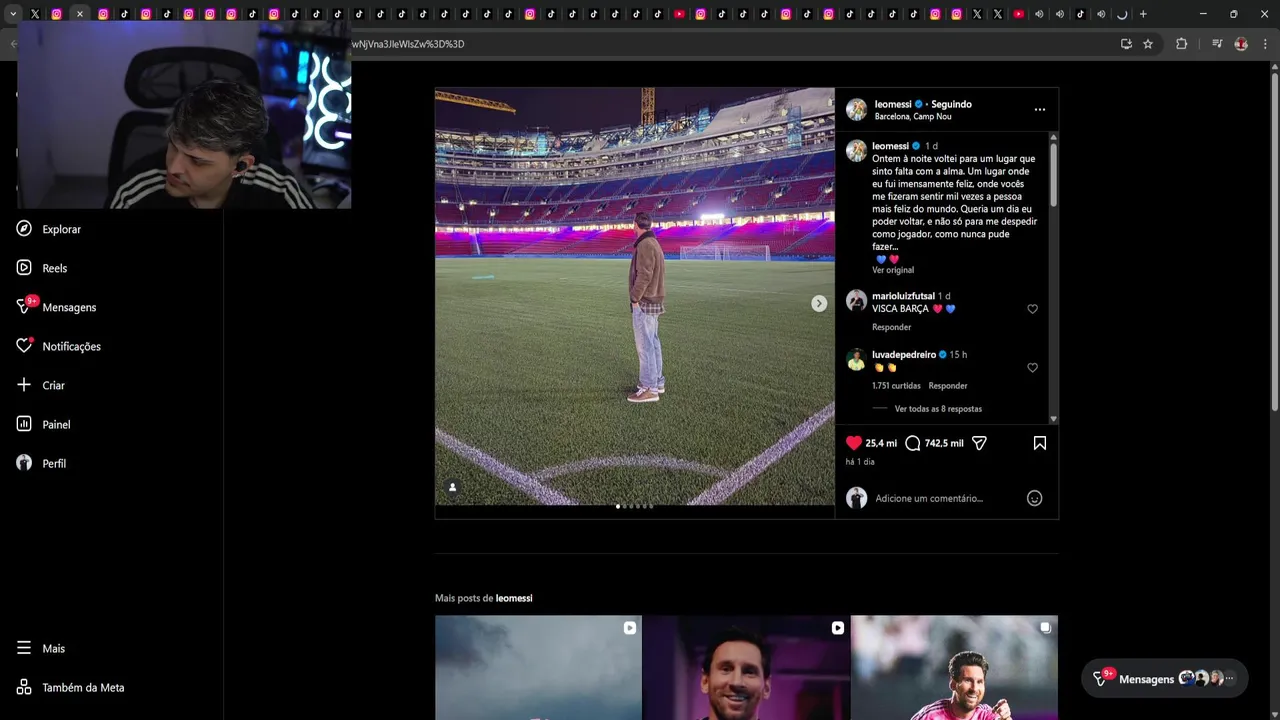
Task: Open emoji picker in comment box
Action: pos(1035,498)
